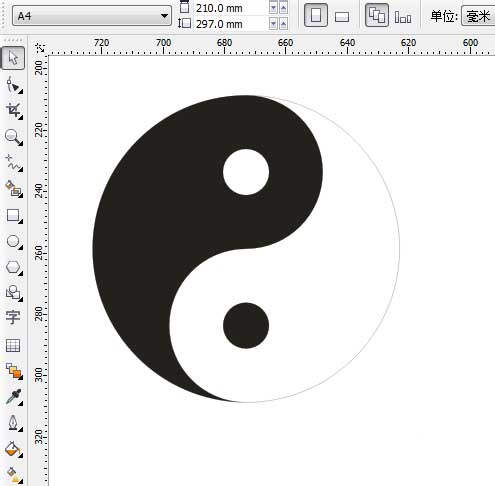The image size is (495, 486).
Task: Open the 毫米 units dropdown
Action: click(478, 16)
